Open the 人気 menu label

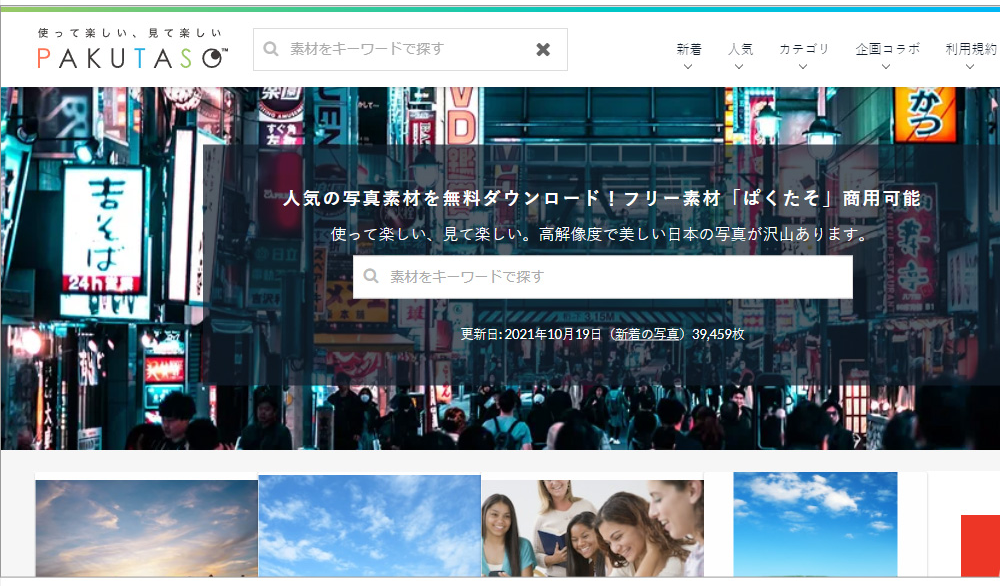[x=740, y=48]
